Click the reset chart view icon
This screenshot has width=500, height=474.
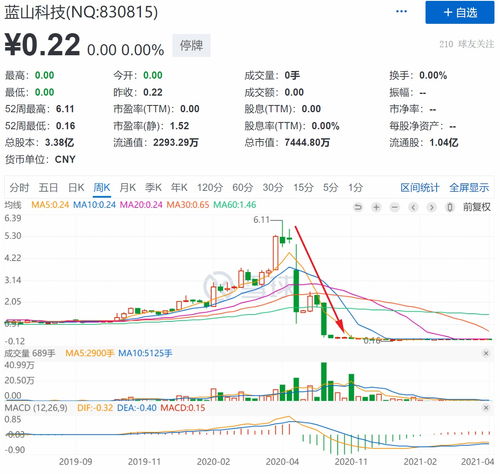tap(358, 208)
